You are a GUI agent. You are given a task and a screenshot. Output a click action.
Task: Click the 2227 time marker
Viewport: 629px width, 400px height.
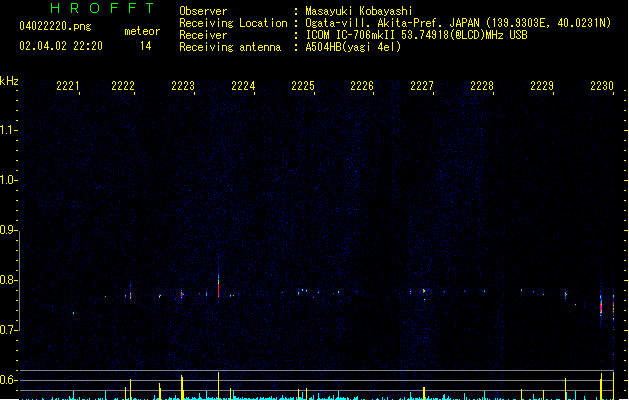coord(422,86)
